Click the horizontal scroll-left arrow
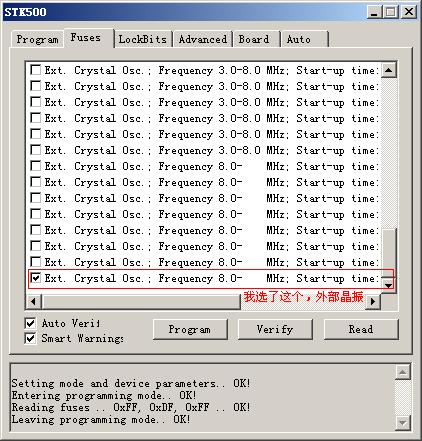The image size is (422, 441). (x=34, y=302)
